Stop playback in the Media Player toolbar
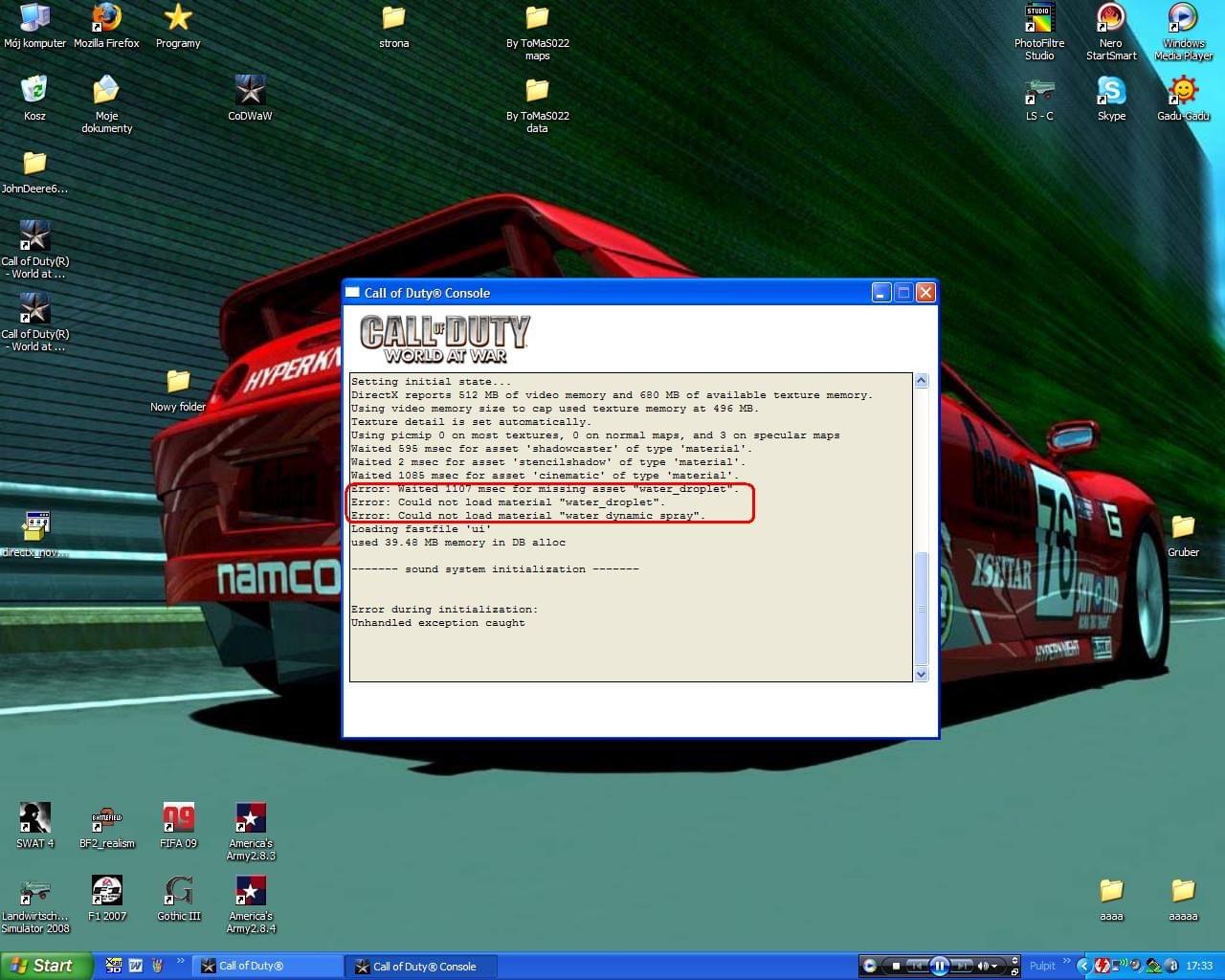 pos(896,967)
